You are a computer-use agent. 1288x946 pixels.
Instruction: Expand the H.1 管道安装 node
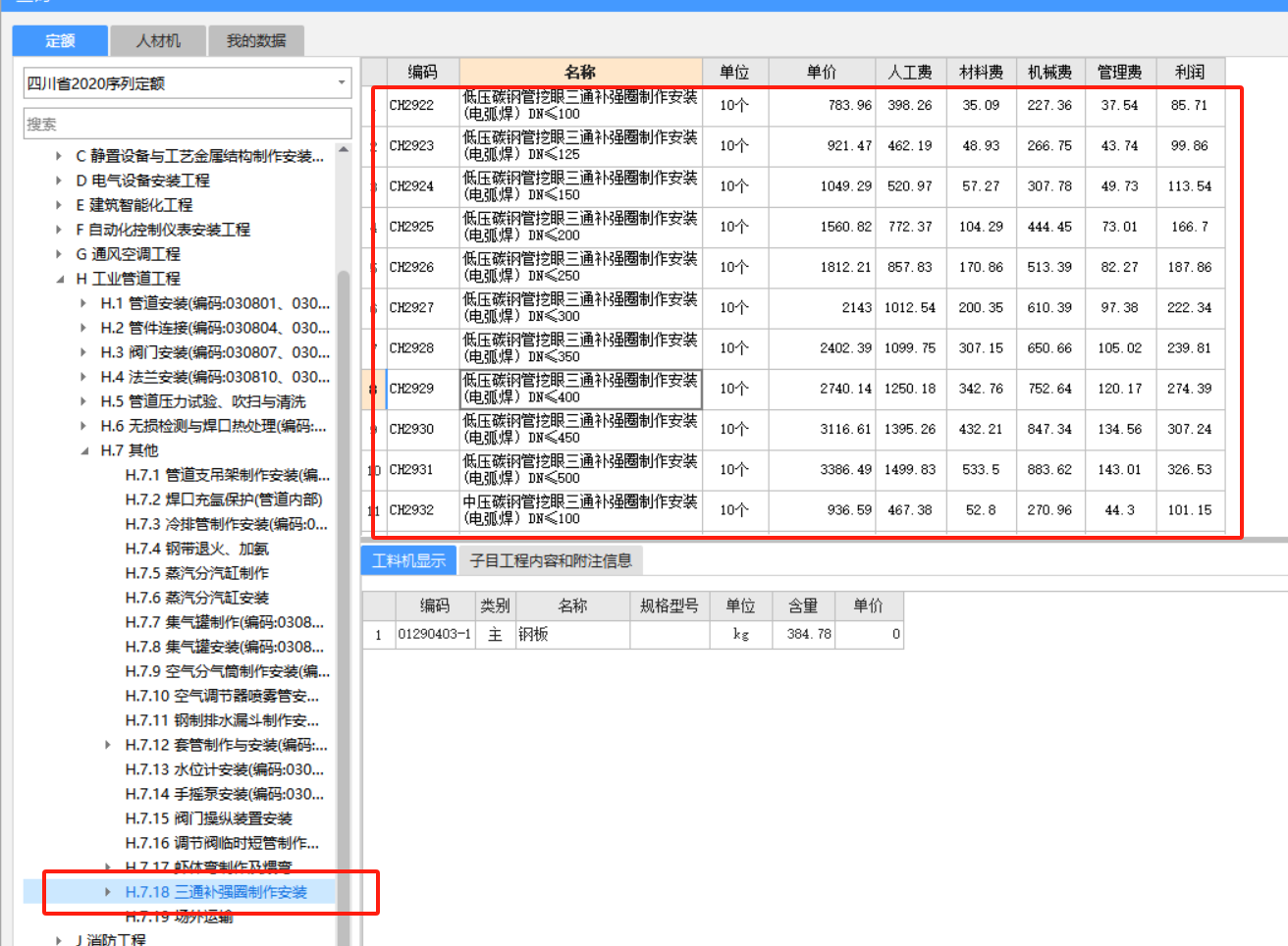click(83, 303)
